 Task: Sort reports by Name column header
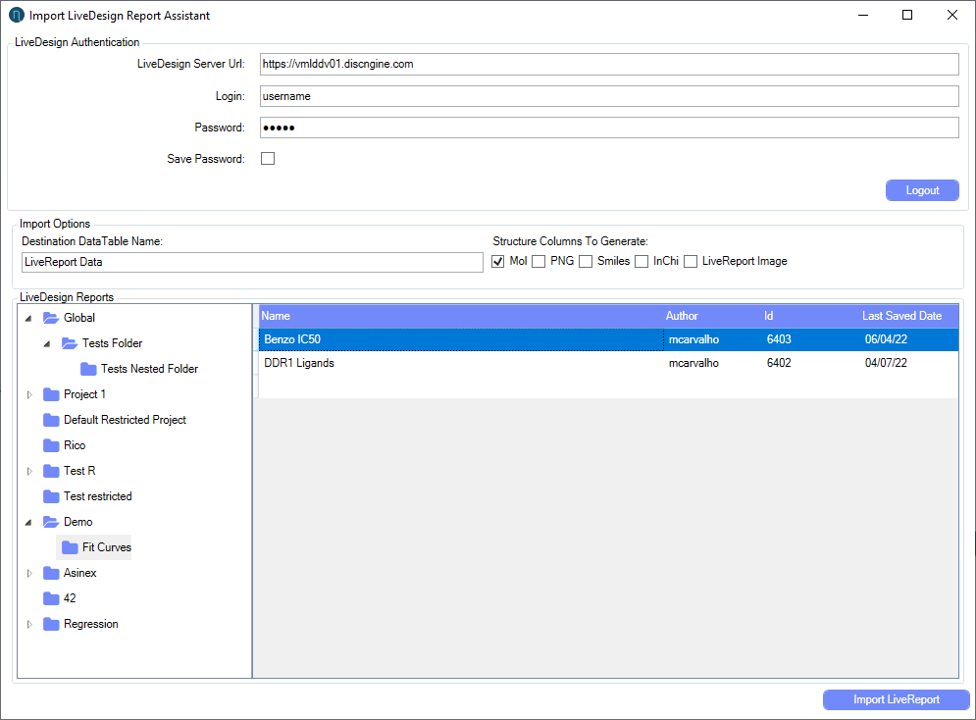point(461,316)
